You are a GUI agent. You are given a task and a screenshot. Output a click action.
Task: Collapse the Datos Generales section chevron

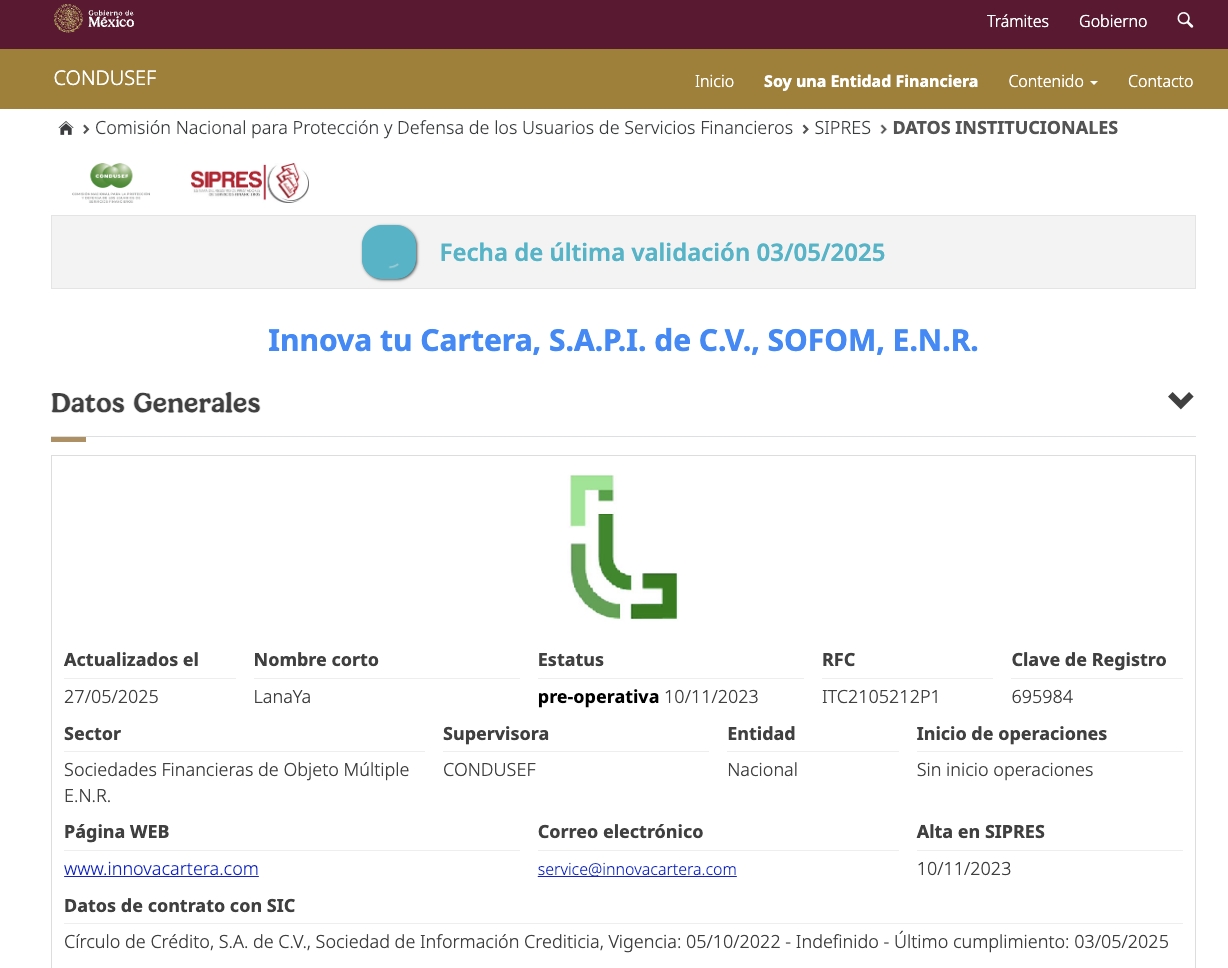pyautogui.click(x=1180, y=401)
